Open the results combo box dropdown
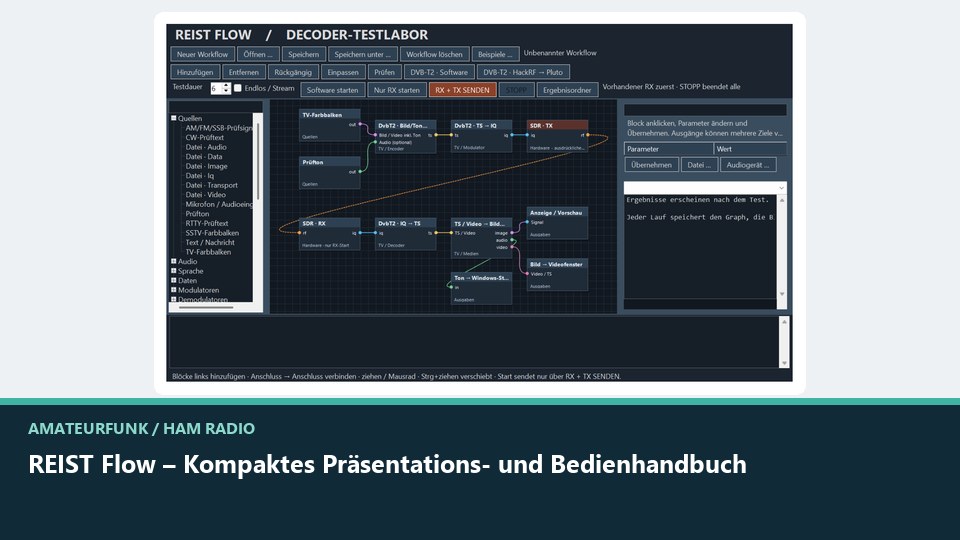960x540 pixels. pos(781,188)
